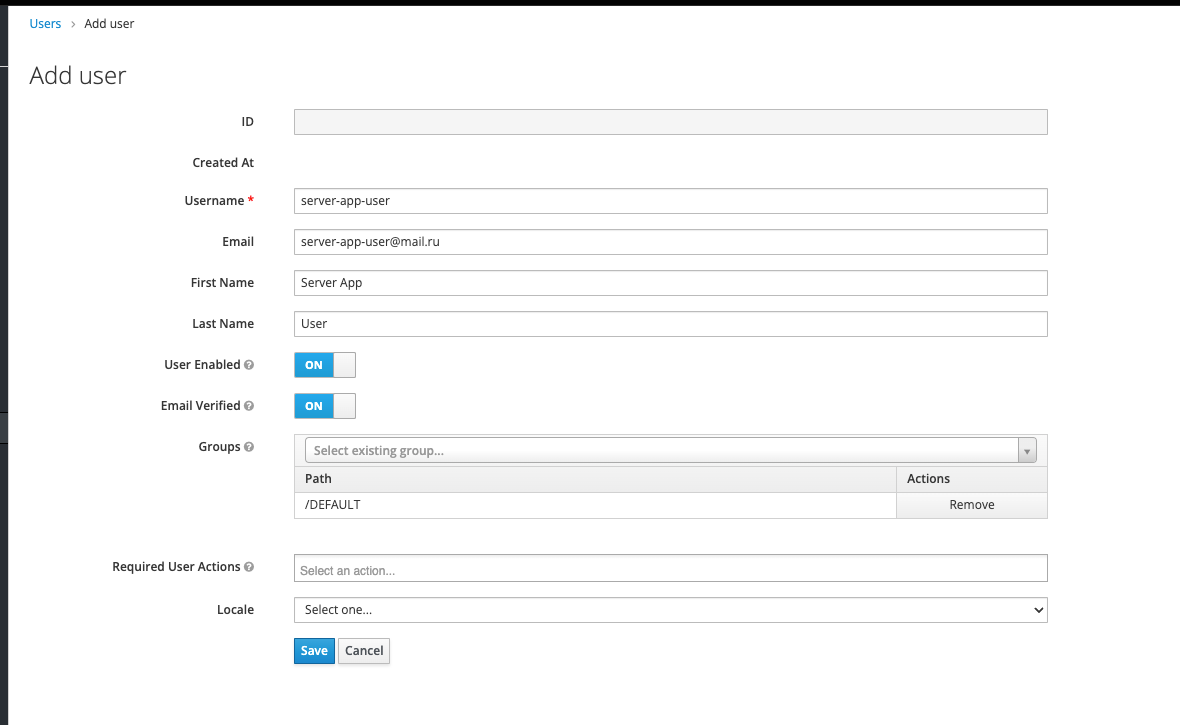Click help icon next to User Enabled
The height and width of the screenshot is (725, 1180).
coord(249,365)
